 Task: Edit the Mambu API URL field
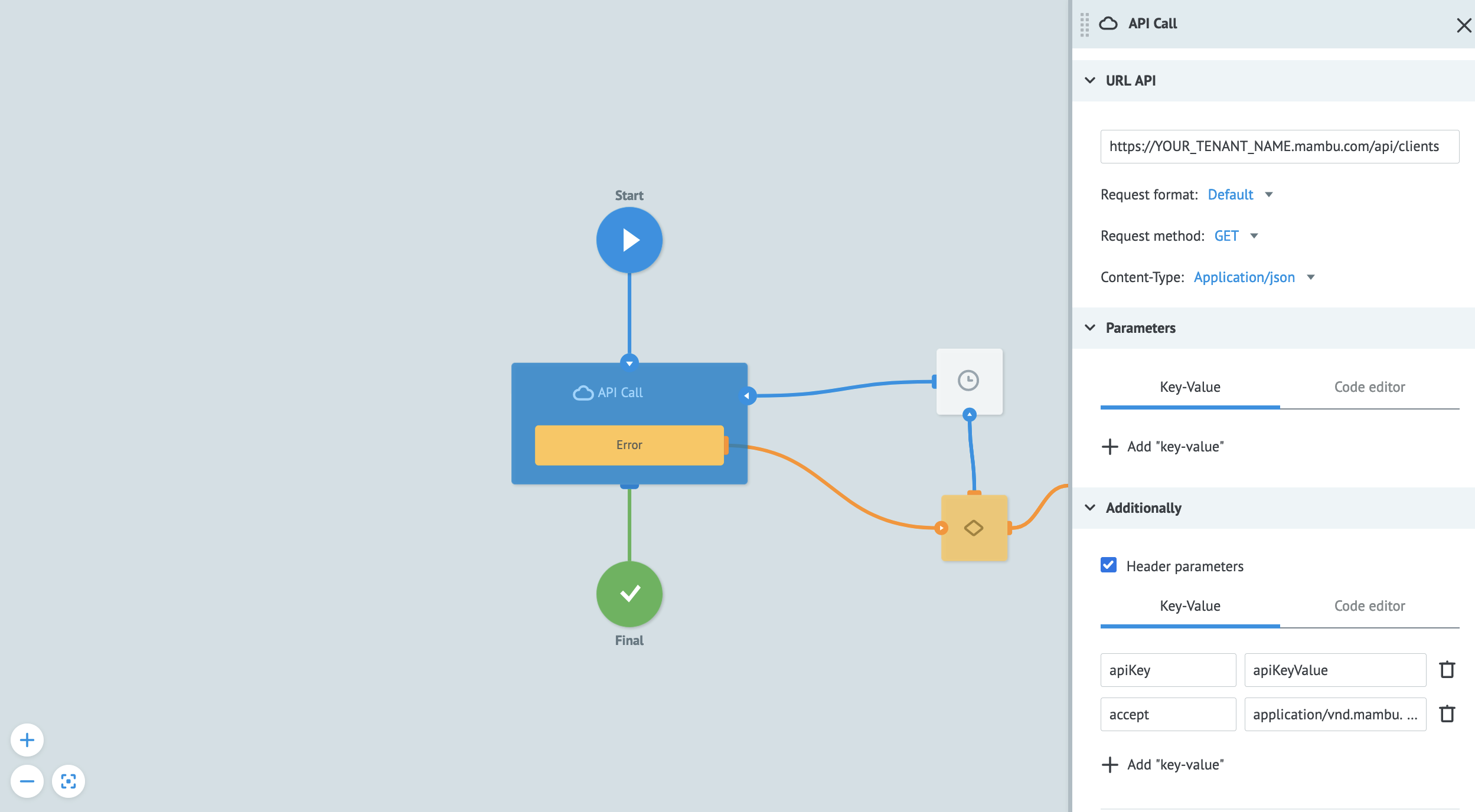(x=1279, y=146)
